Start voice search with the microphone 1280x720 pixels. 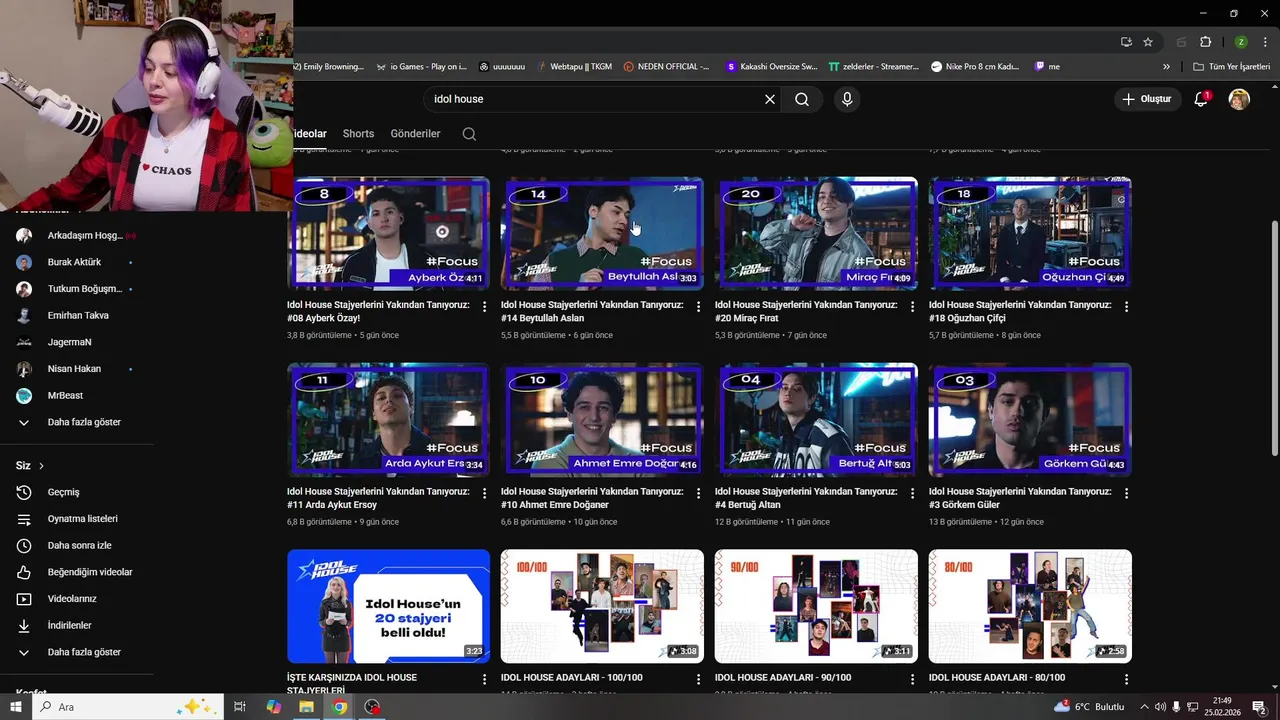tap(847, 99)
